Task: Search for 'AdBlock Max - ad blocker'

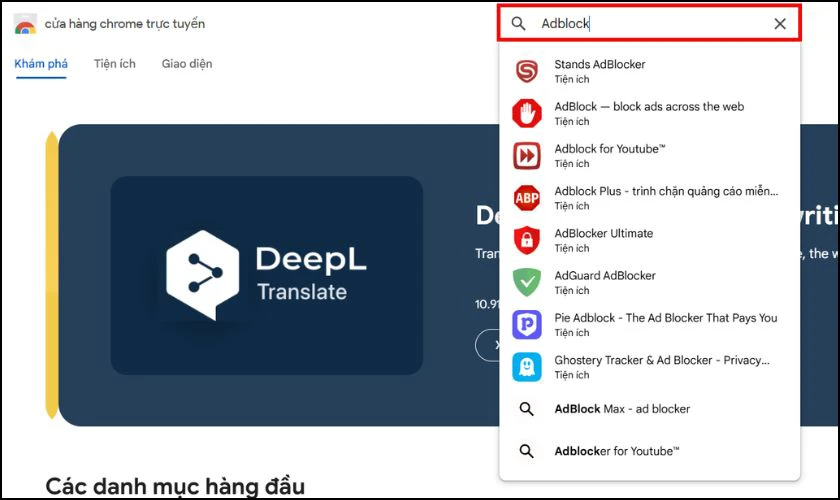Action: coord(622,409)
